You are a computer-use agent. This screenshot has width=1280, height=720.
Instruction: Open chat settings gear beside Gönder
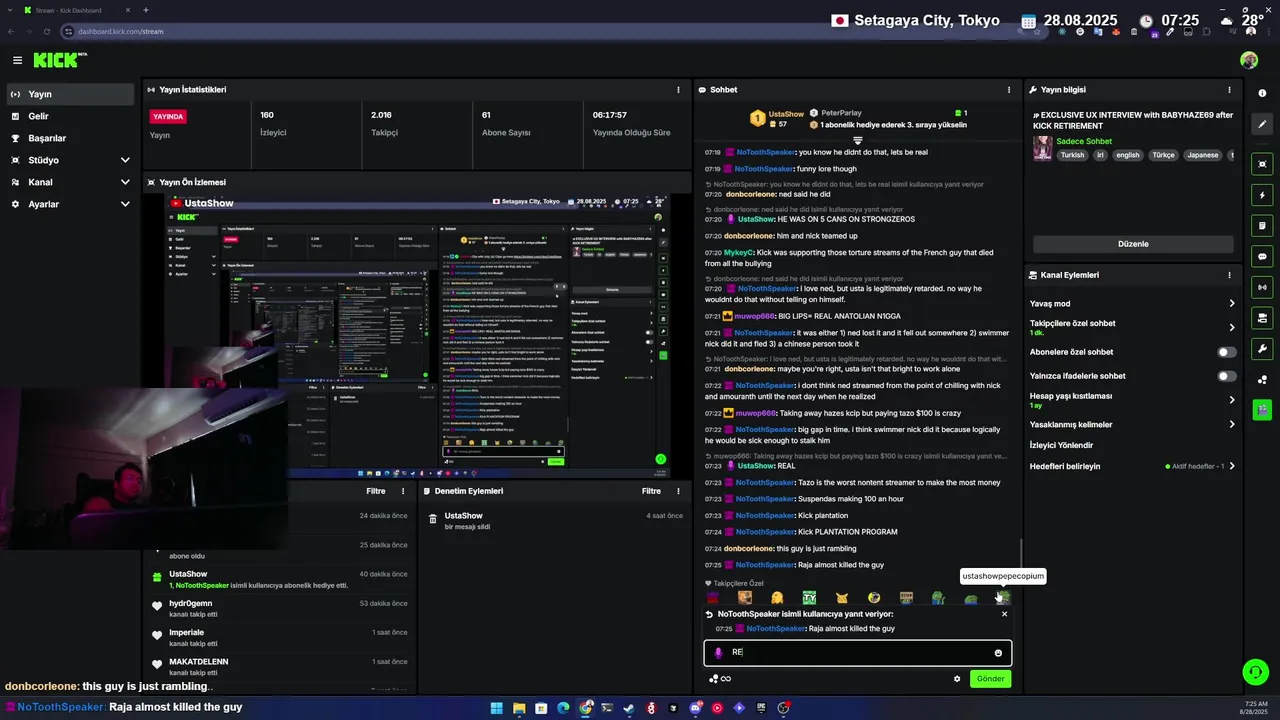pos(957,679)
